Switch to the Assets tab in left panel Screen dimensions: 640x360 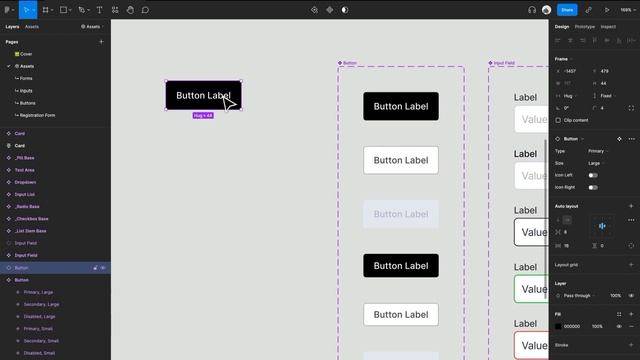[32, 27]
